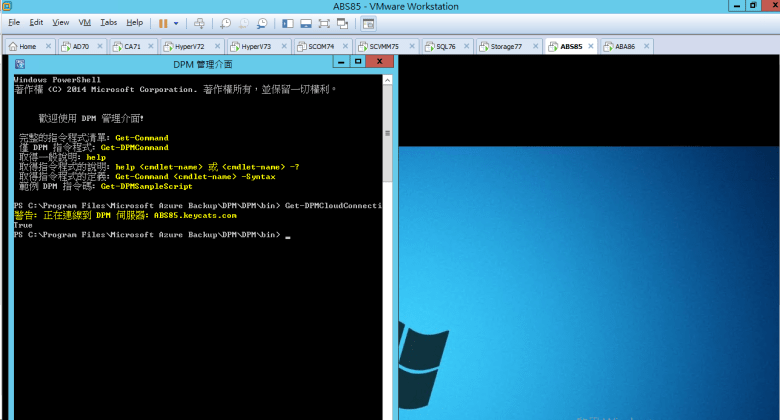Toggle the thumbnail bar view icon
Viewport: 780px width, 420px height.
(305, 22)
